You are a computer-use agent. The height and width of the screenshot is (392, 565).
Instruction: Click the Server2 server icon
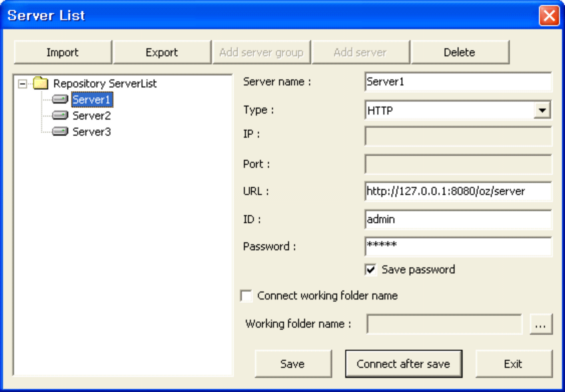60,115
